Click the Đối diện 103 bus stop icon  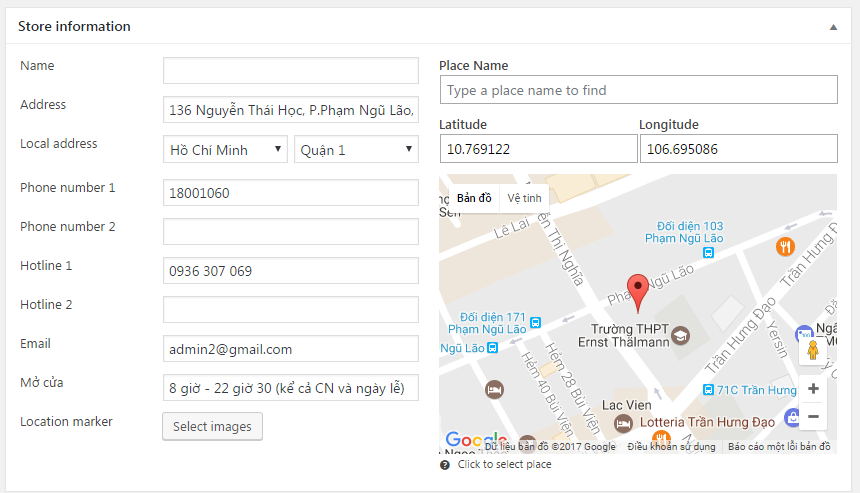click(708, 254)
